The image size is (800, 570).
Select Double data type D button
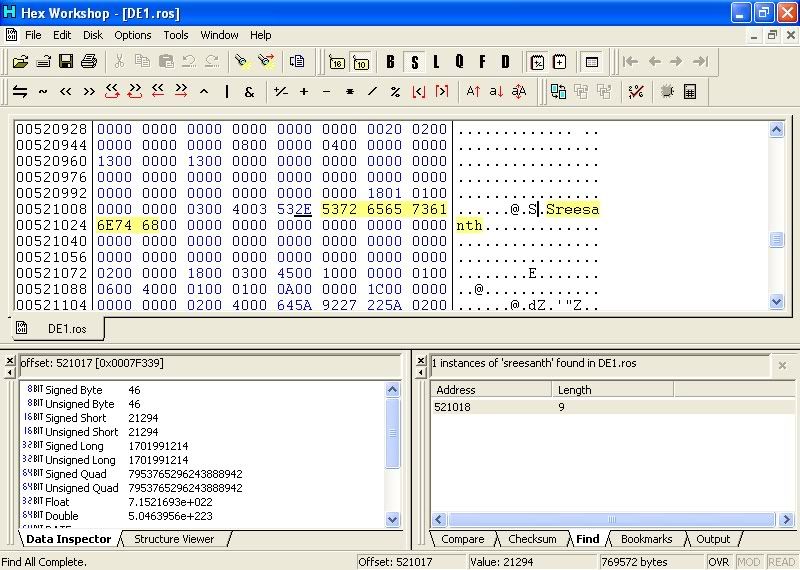(505, 62)
